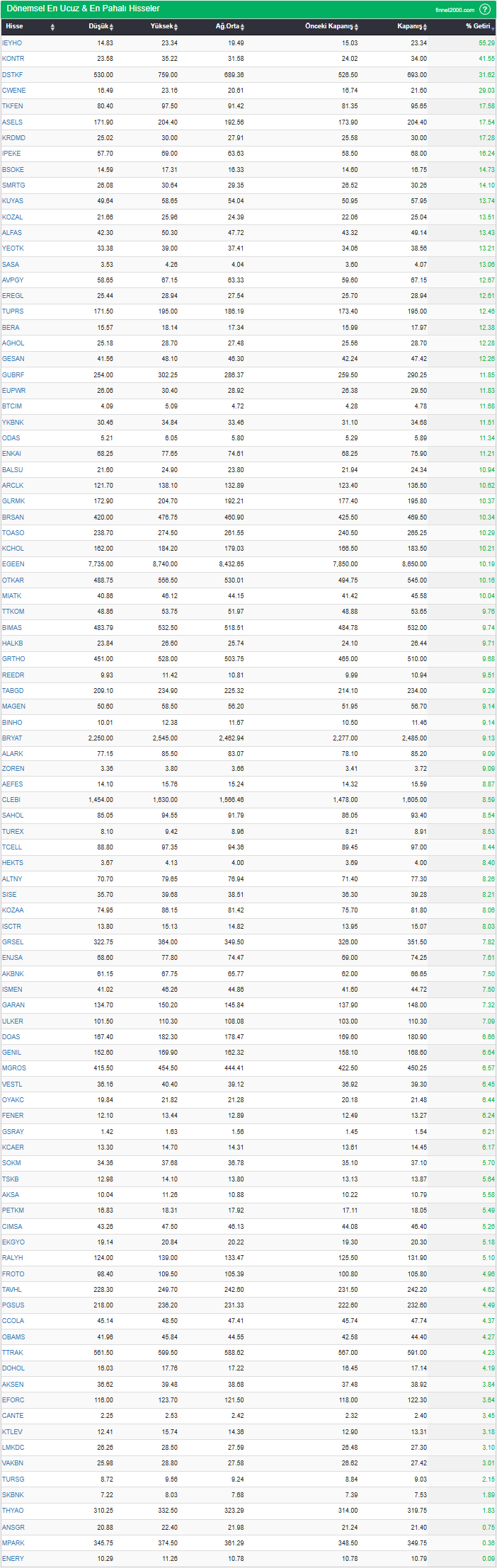Viewport: 497px width, 1568px height.
Task: Open the EGEEN stock link
Action: 13,564
